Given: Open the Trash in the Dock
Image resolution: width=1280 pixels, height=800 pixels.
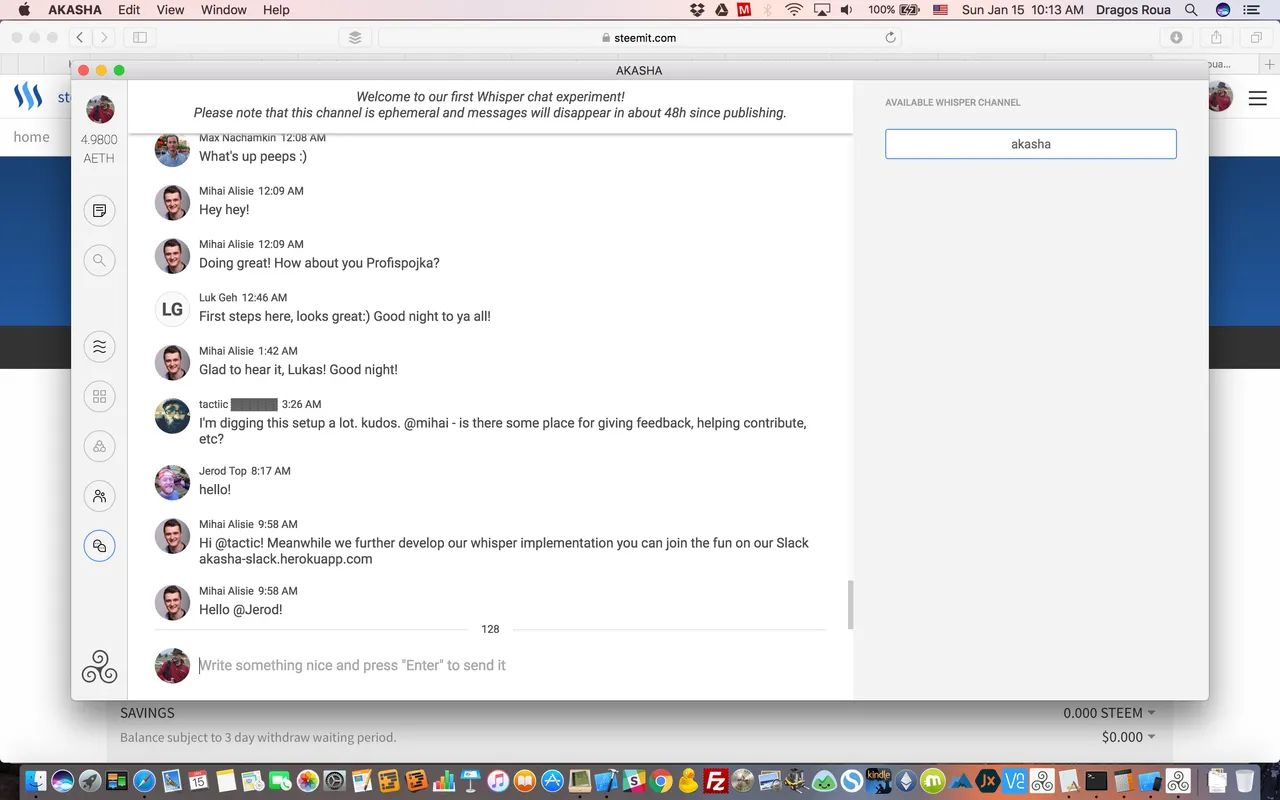Looking at the screenshot, I should click(x=1244, y=781).
